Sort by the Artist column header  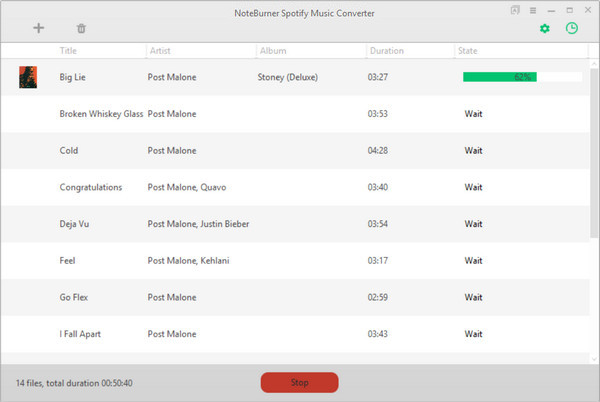(x=160, y=51)
